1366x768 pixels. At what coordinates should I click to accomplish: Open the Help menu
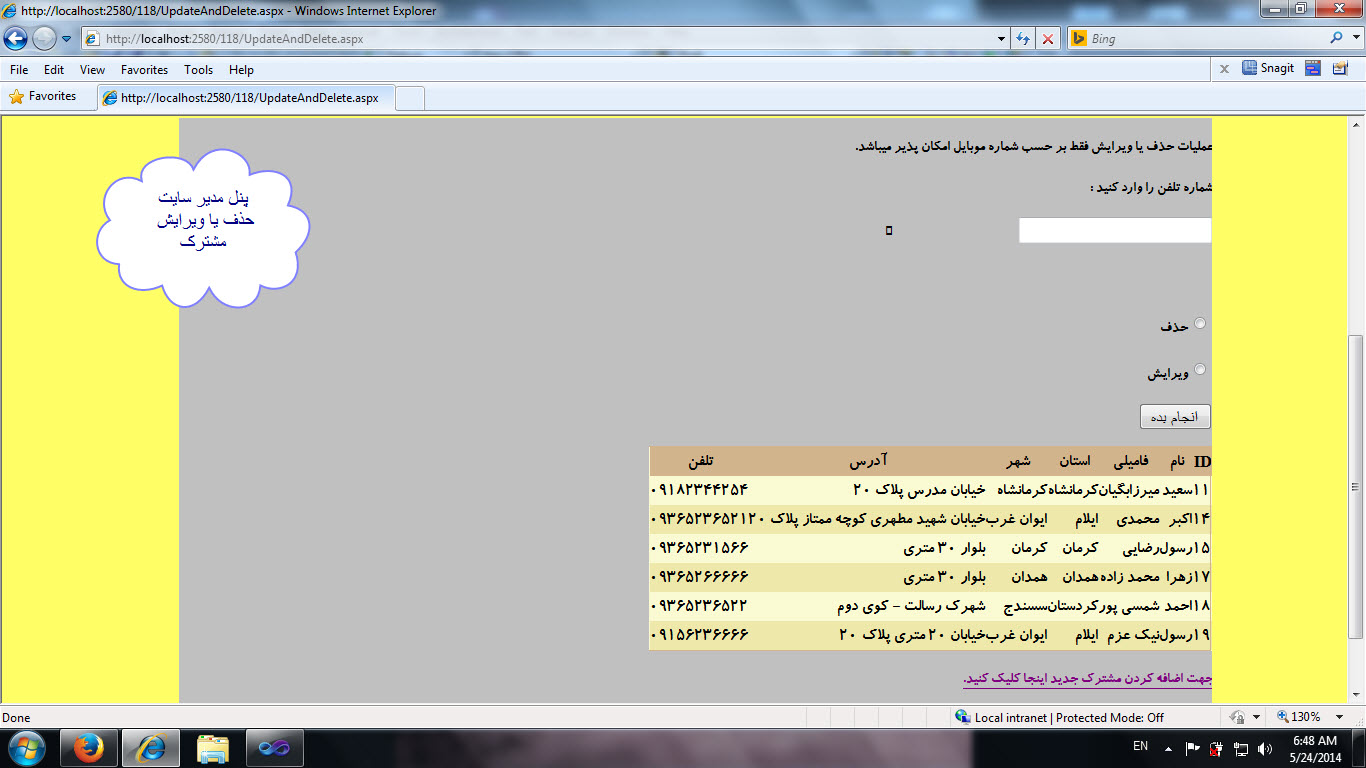[241, 70]
